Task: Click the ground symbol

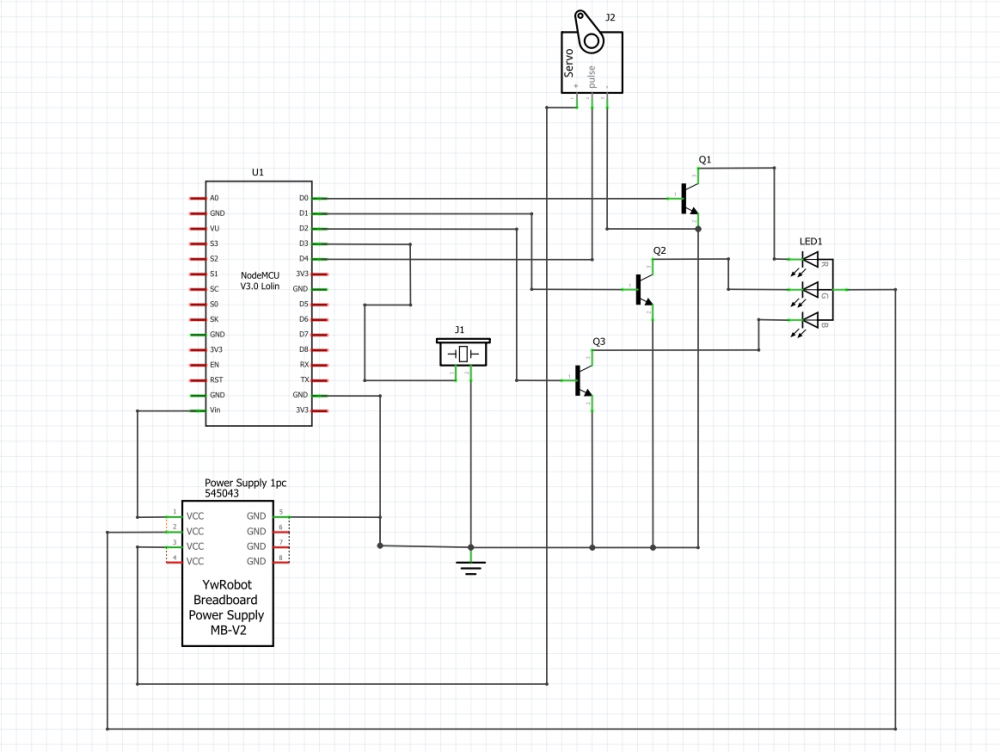Action: coord(470,567)
